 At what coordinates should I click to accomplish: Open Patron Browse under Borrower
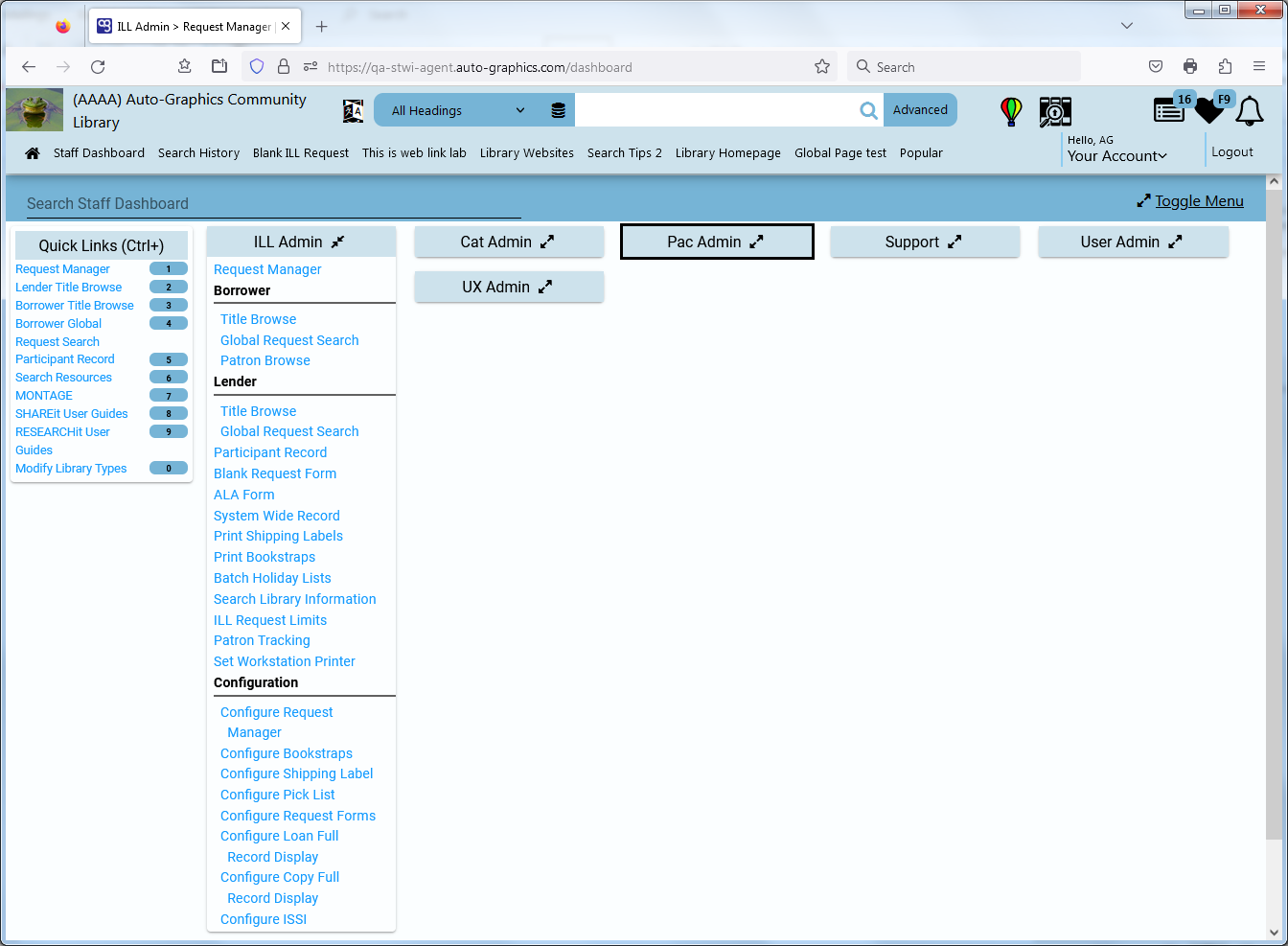[265, 360]
